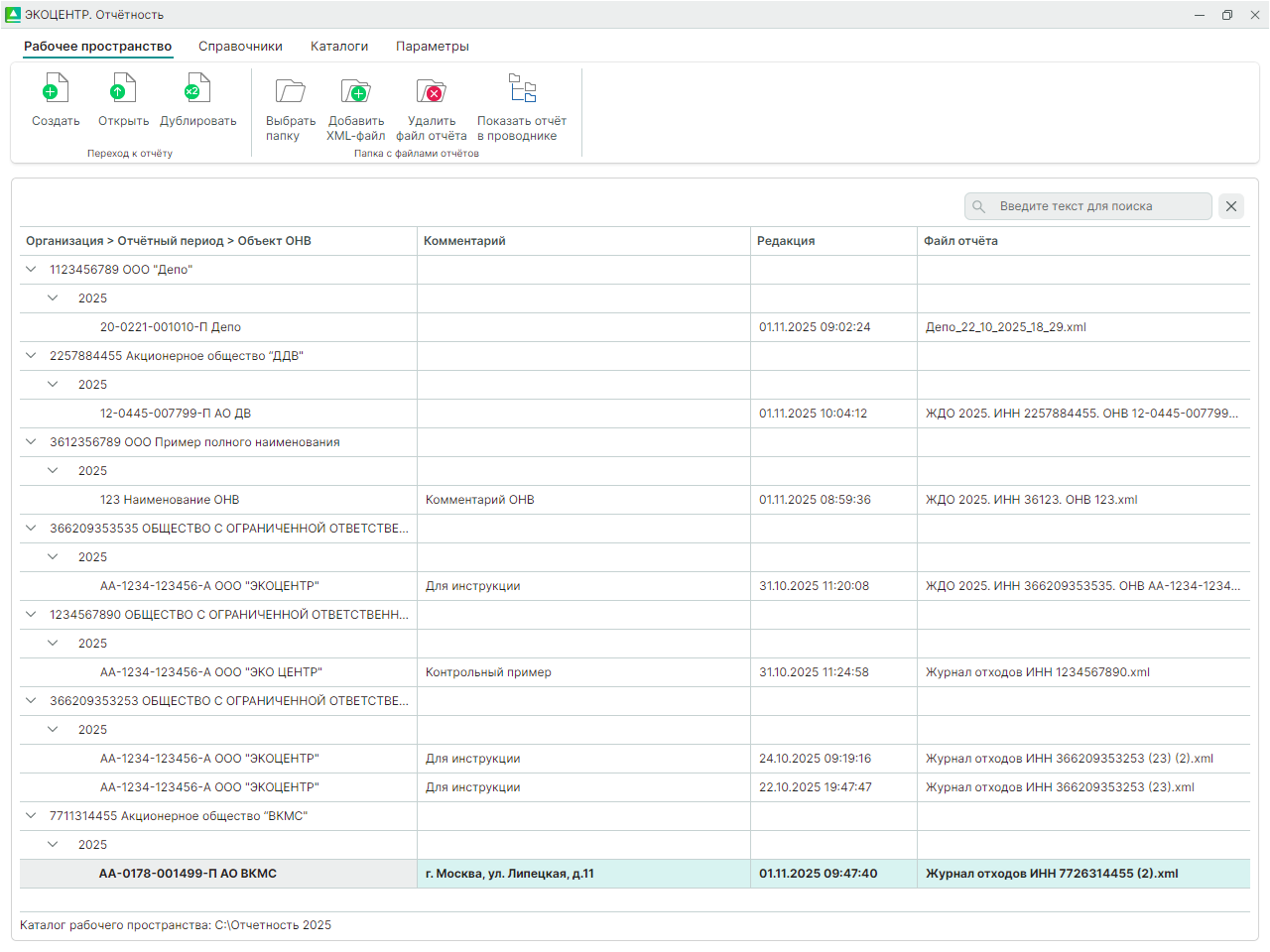
Task: Switch to the Справочники tab
Action: coord(240,47)
